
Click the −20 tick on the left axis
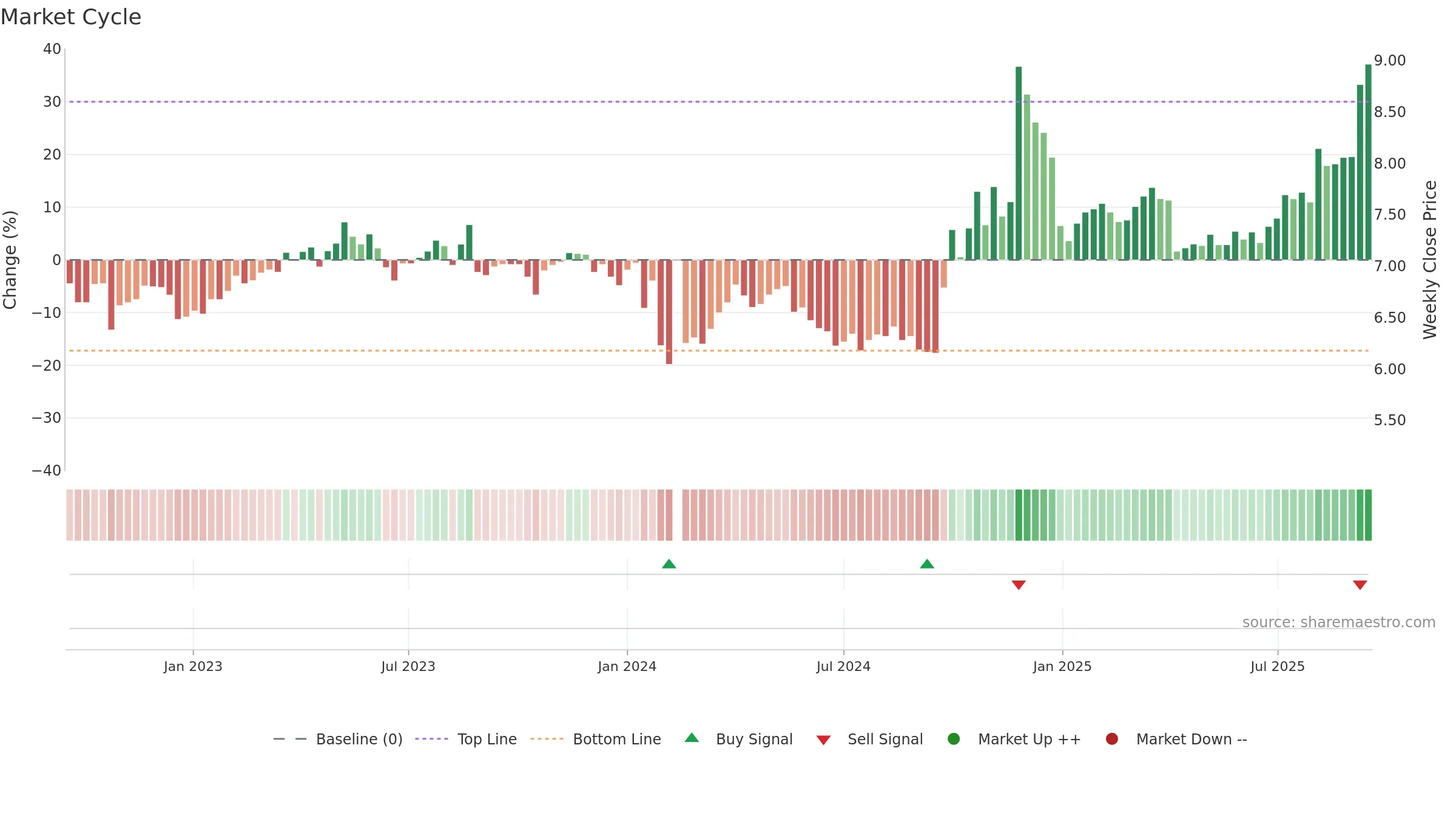click(47, 366)
